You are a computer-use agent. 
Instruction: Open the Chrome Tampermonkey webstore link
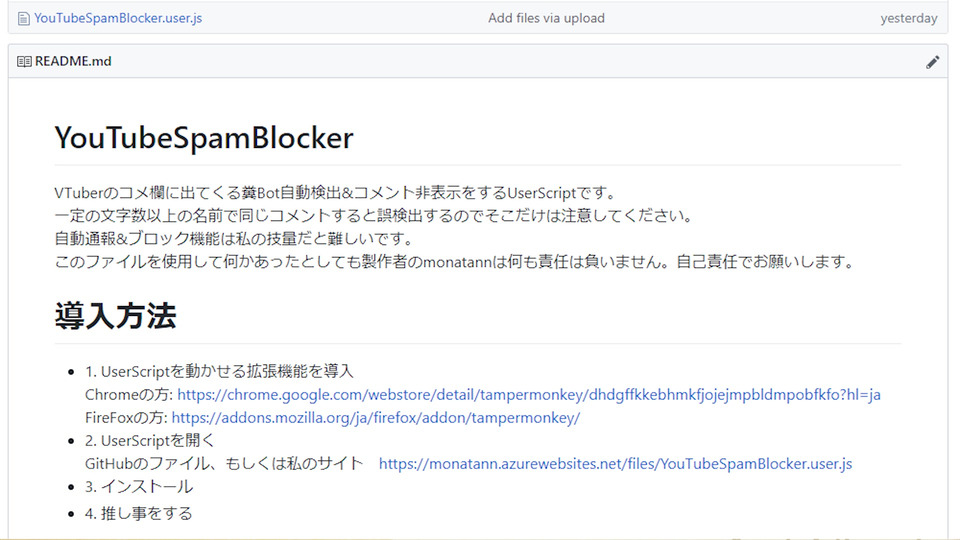tap(528, 395)
